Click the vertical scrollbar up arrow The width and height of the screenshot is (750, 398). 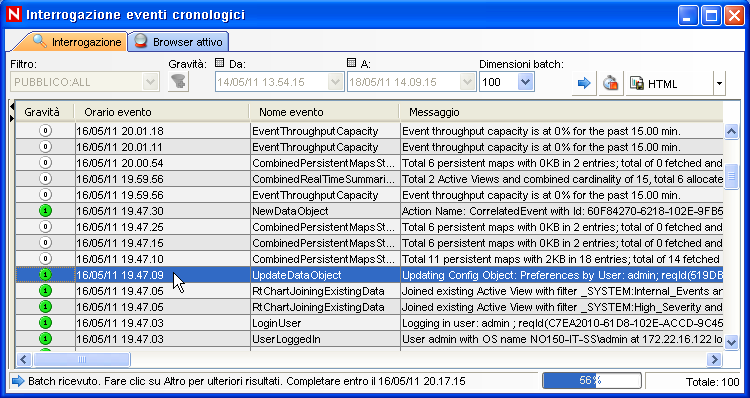pyautogui.click(x=731, y=131)
